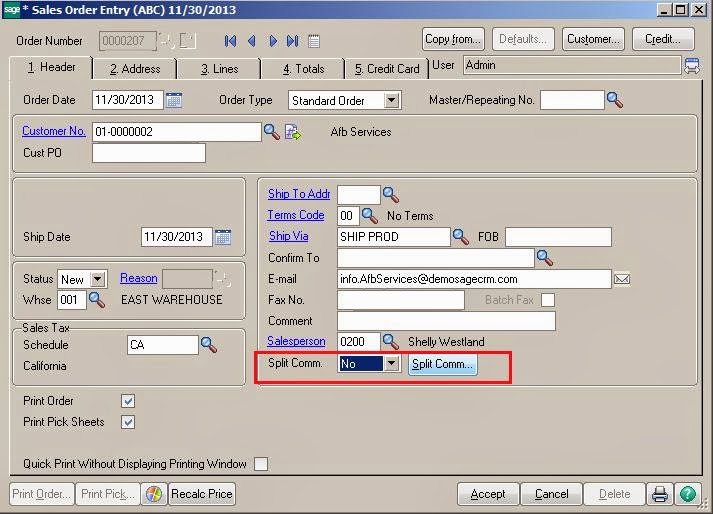The image size is (713, 514).
Task: Open help with green question icon
Action: (x=688, y=494)
